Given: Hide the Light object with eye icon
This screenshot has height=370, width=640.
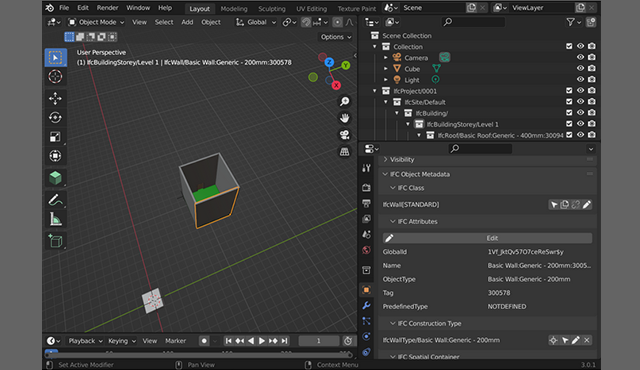Looking at the screenshot, I should (x=580, y=79).
